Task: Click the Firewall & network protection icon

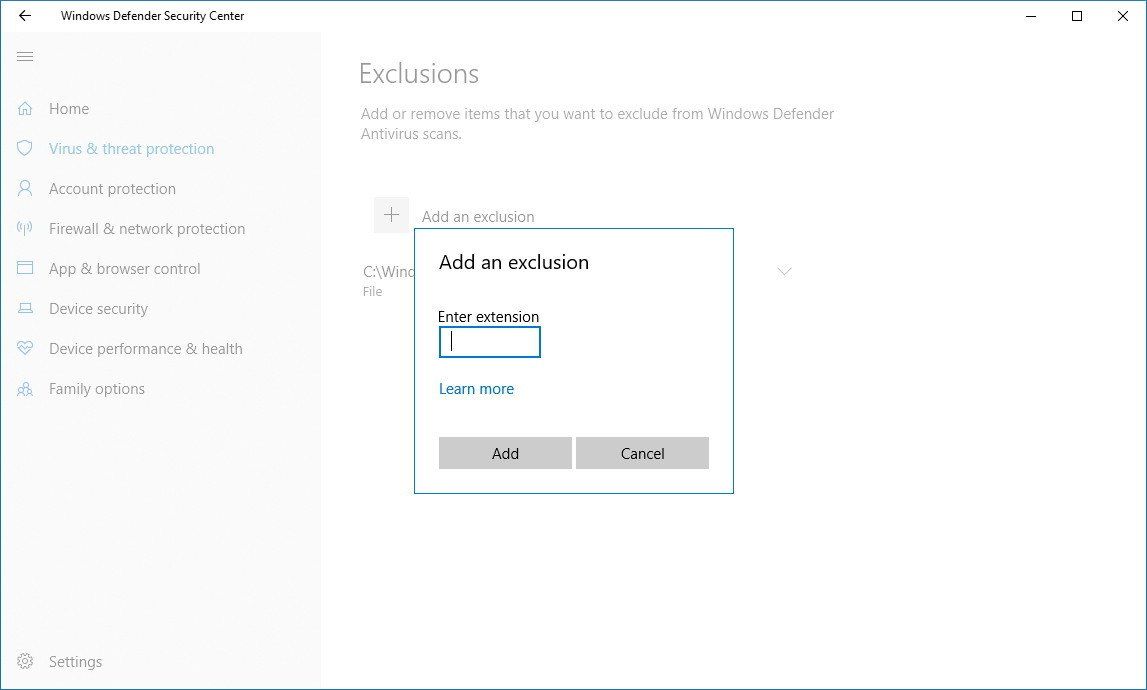Action: (x=24, y=228)
